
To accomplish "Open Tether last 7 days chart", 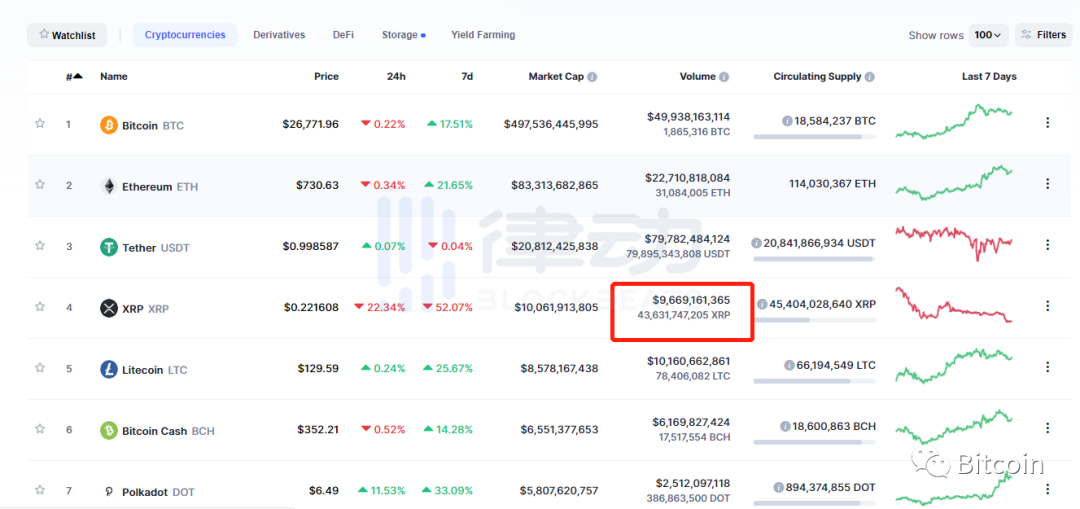I will [x=954, y=243].
